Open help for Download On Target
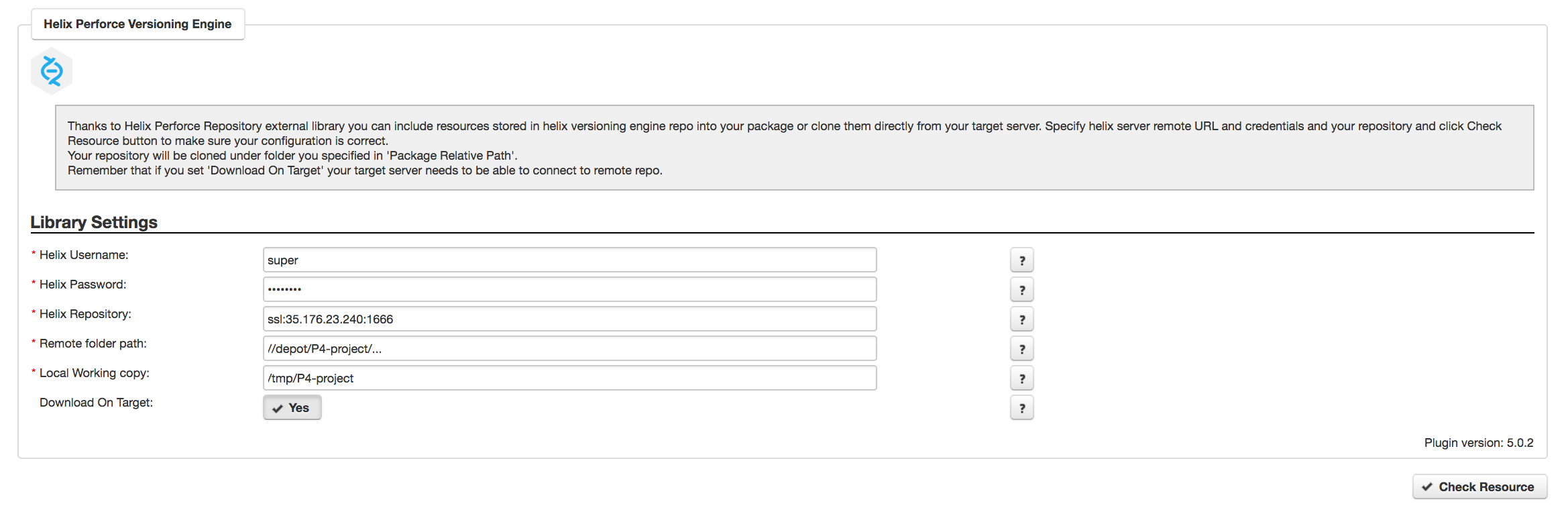This screenshot has height=514, width=1568. tap(1021, 408)
